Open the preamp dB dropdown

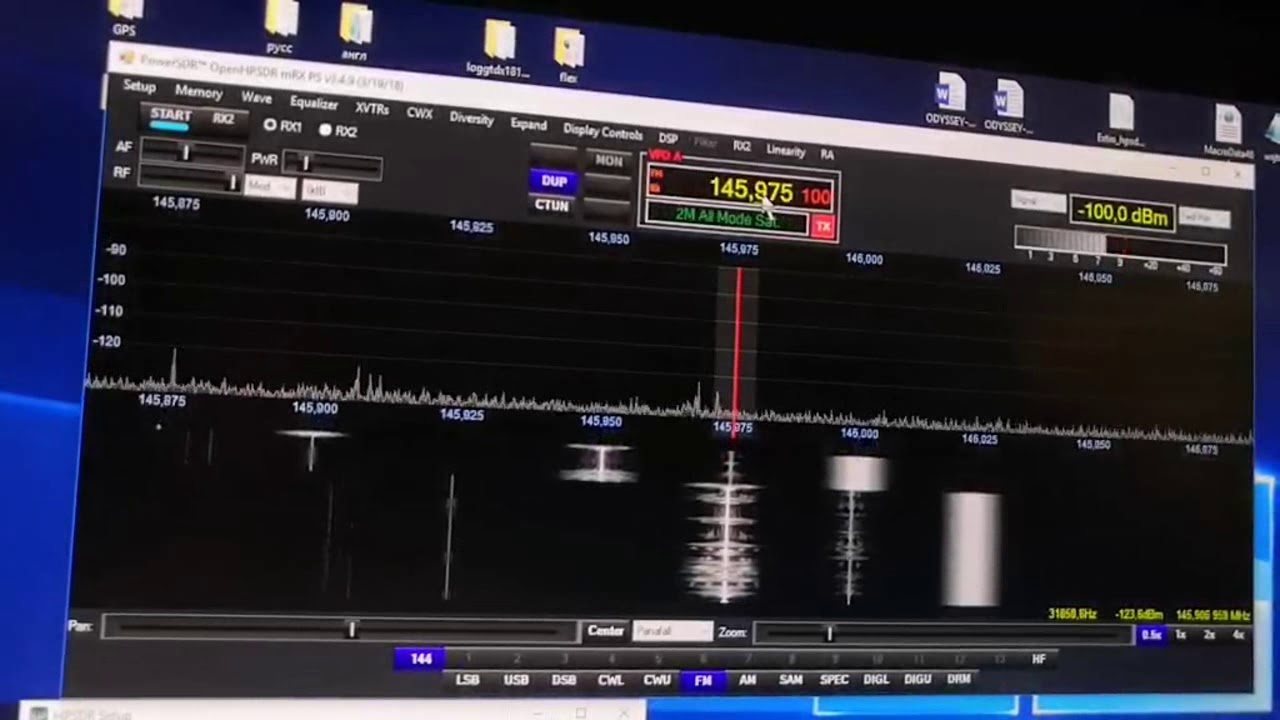(x=328, y=191)
